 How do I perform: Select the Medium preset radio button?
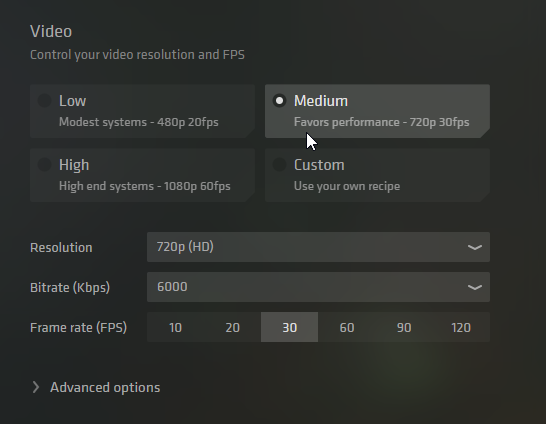click(279, 101)
